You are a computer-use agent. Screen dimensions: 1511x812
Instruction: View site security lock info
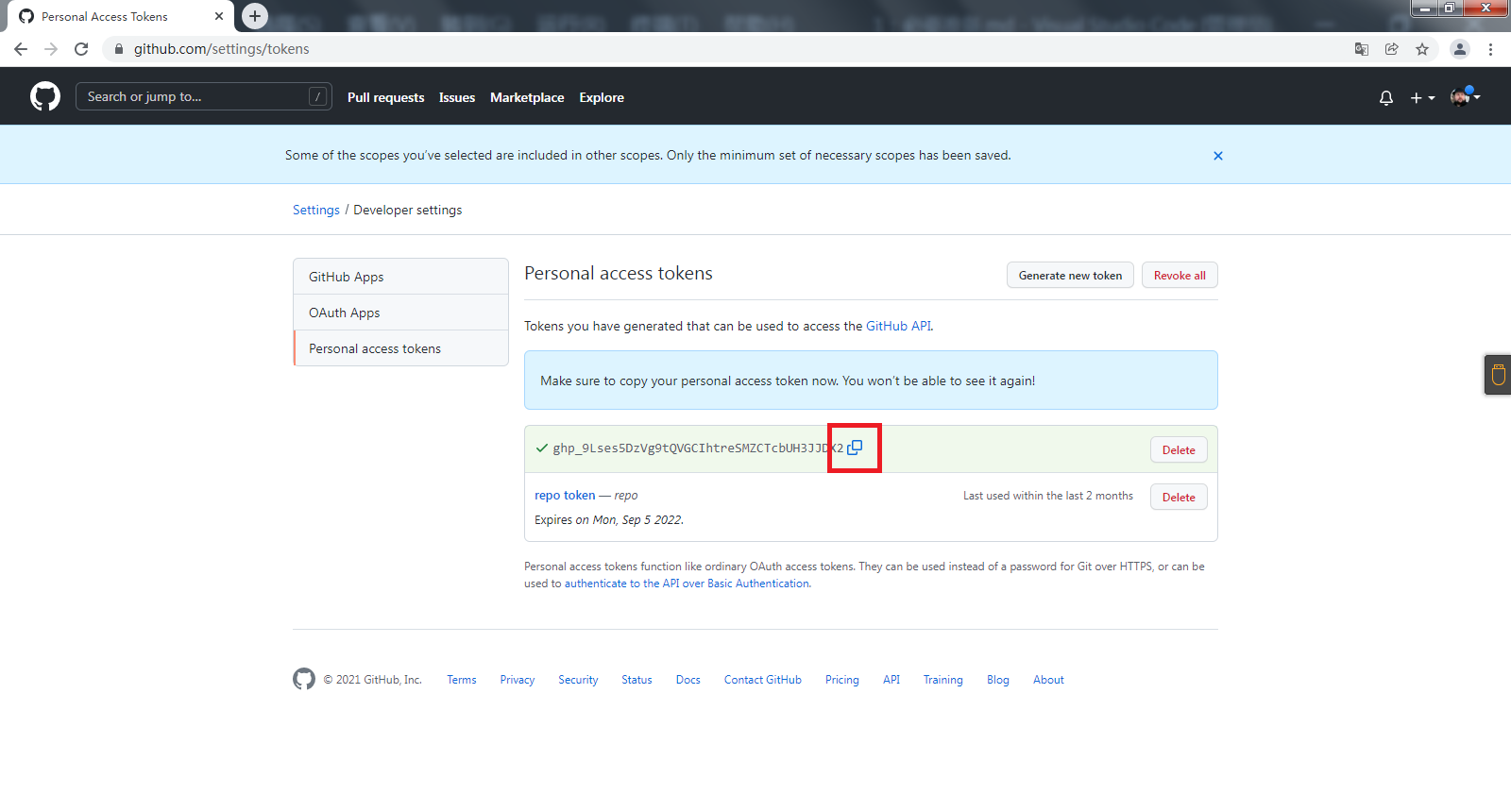point(118,49)
